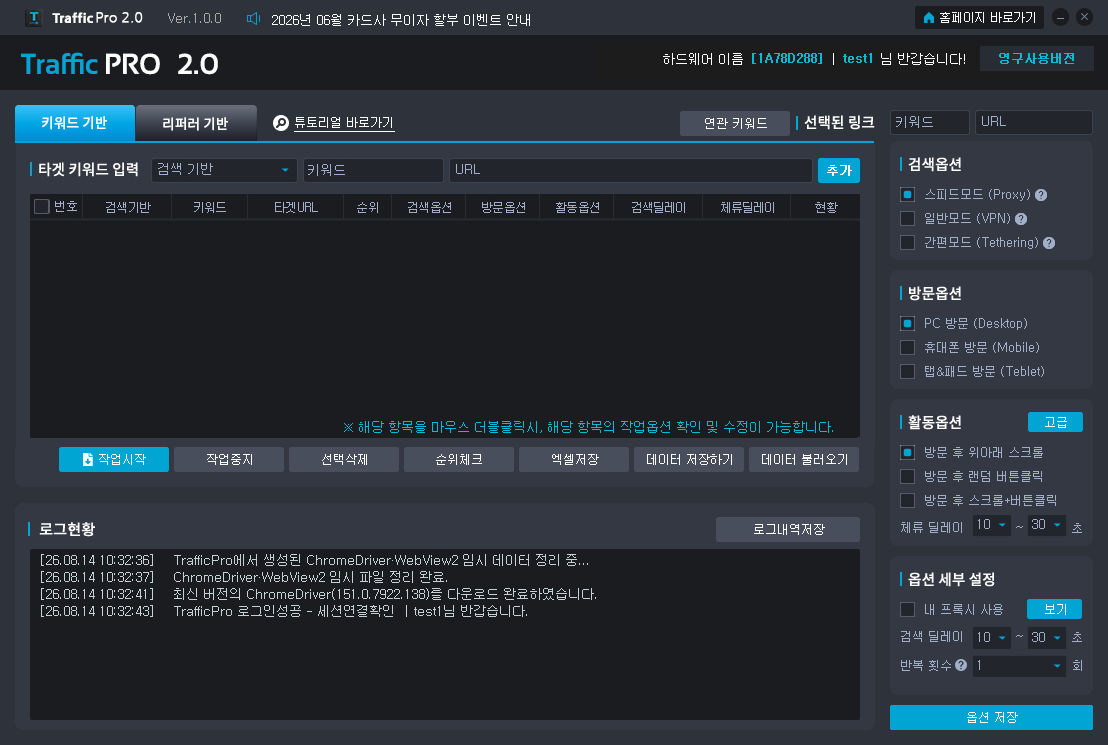Click the 검색옵션 column header

pyautogui.click(x=429, y=207)
